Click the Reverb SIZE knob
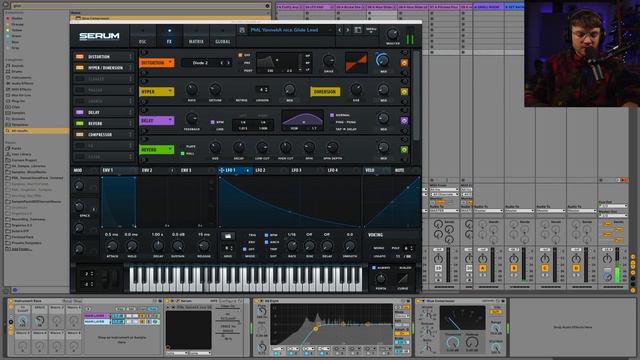This screenshot has width=640, height=360. pos(215,148)
